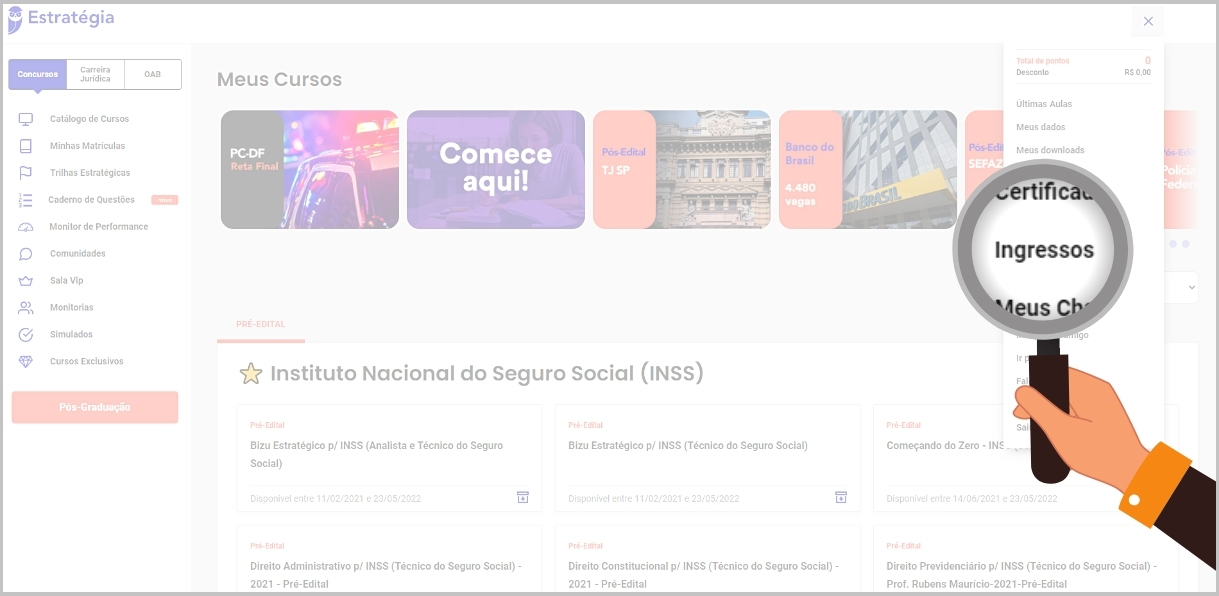Image resolution: width=1219 pixels, height=596 pixels.
Task: Click the 'Meus Cursos' heading
Action: pos(279,80)
